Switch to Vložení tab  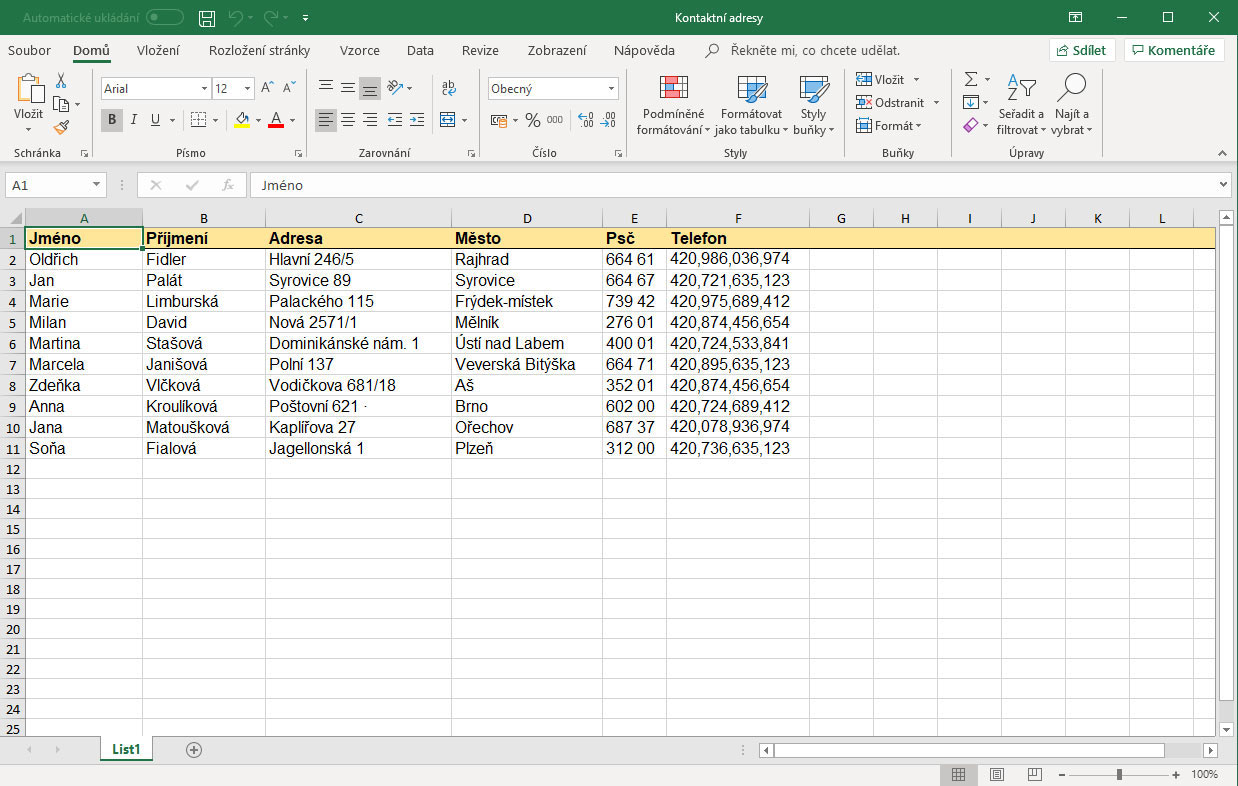coord(158,50)
